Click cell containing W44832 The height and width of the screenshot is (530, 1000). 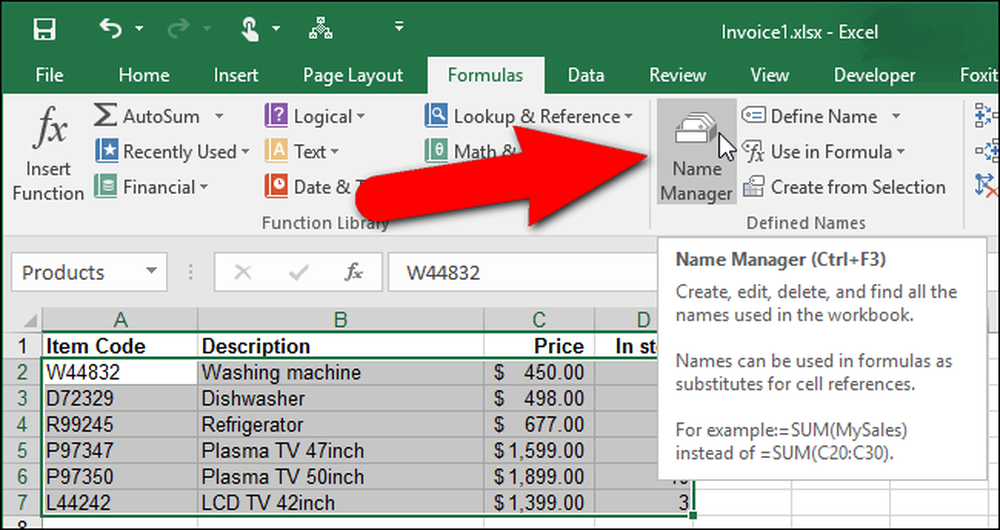tap(120, 372)
